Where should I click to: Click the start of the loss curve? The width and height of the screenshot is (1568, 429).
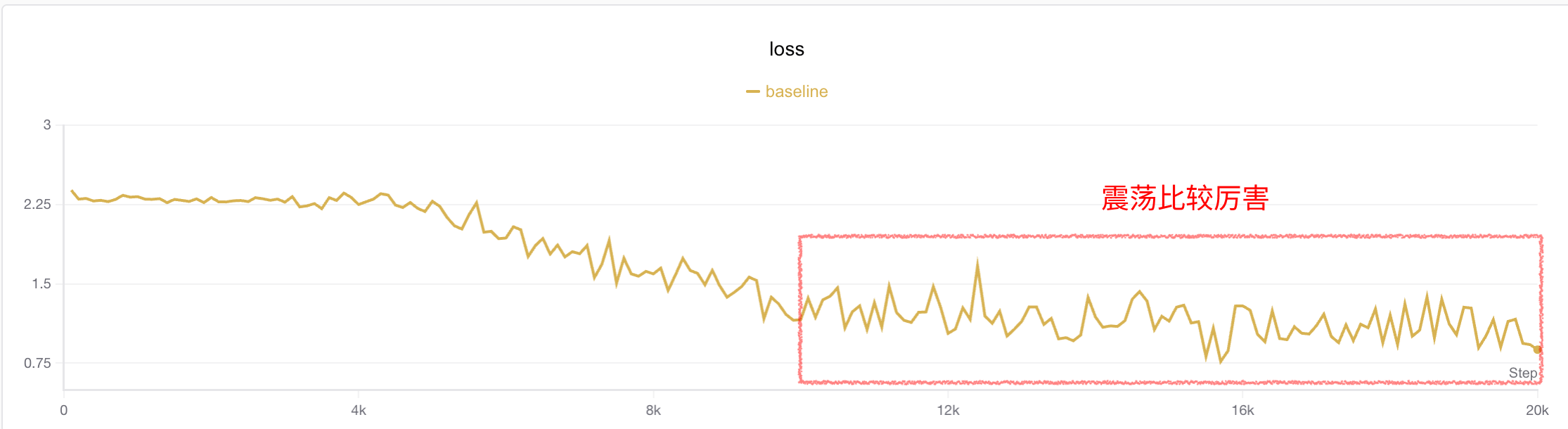[x=72, y=191]
